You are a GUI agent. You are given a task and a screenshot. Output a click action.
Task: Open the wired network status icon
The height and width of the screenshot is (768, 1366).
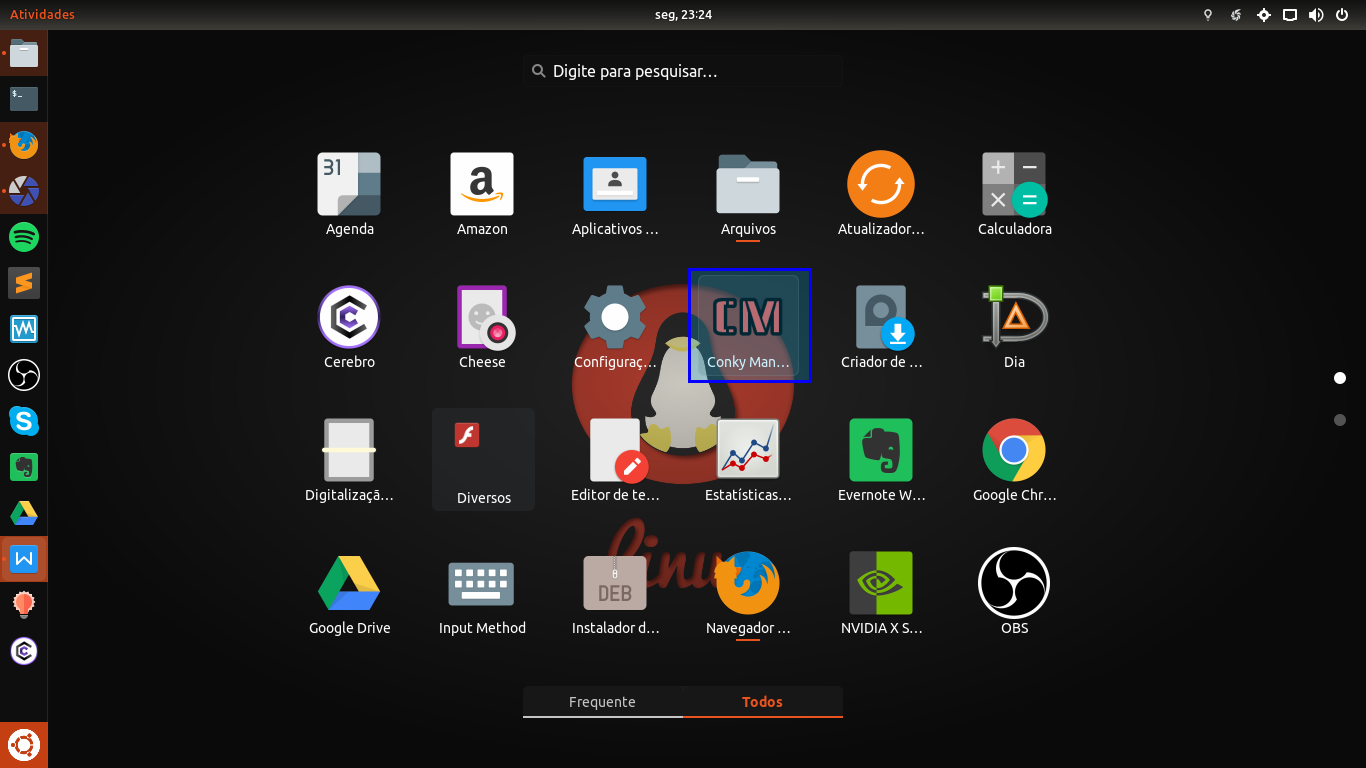1290,15
